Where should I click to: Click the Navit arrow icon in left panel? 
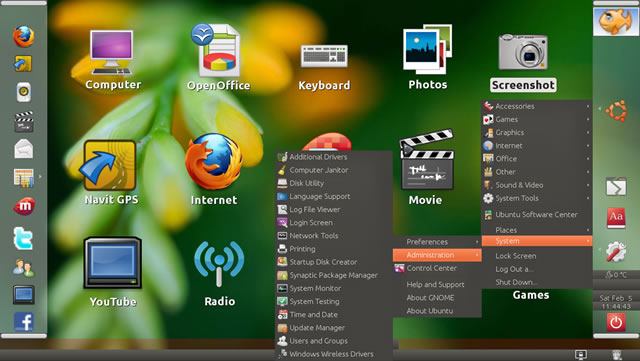23,64
